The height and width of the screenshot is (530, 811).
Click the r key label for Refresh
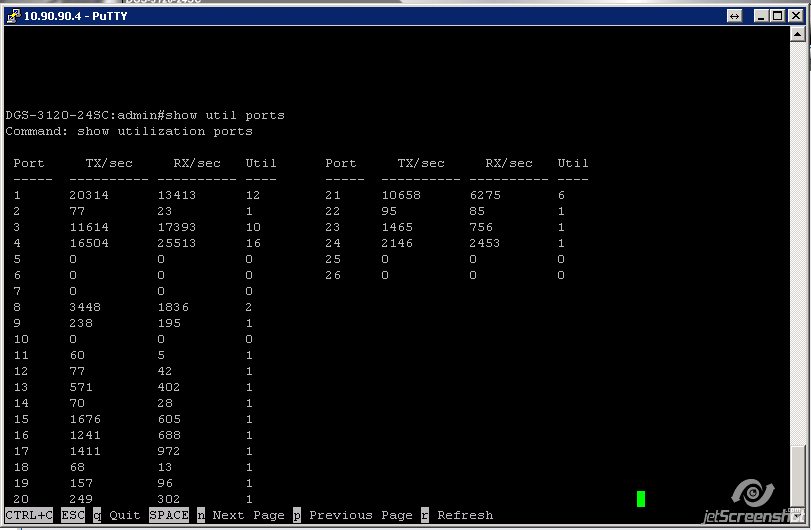[425, 515]
